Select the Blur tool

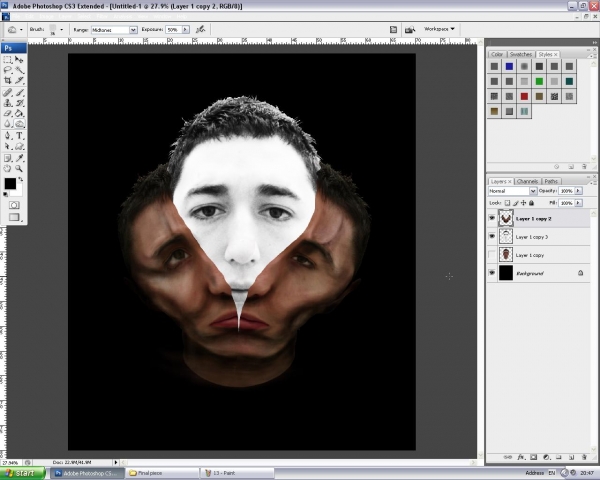[8, 124]
